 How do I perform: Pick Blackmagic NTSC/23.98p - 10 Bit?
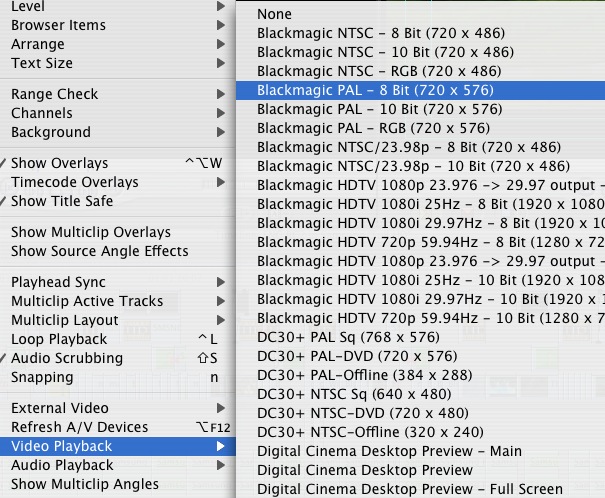pyautogui.click(x=421, y=166)
